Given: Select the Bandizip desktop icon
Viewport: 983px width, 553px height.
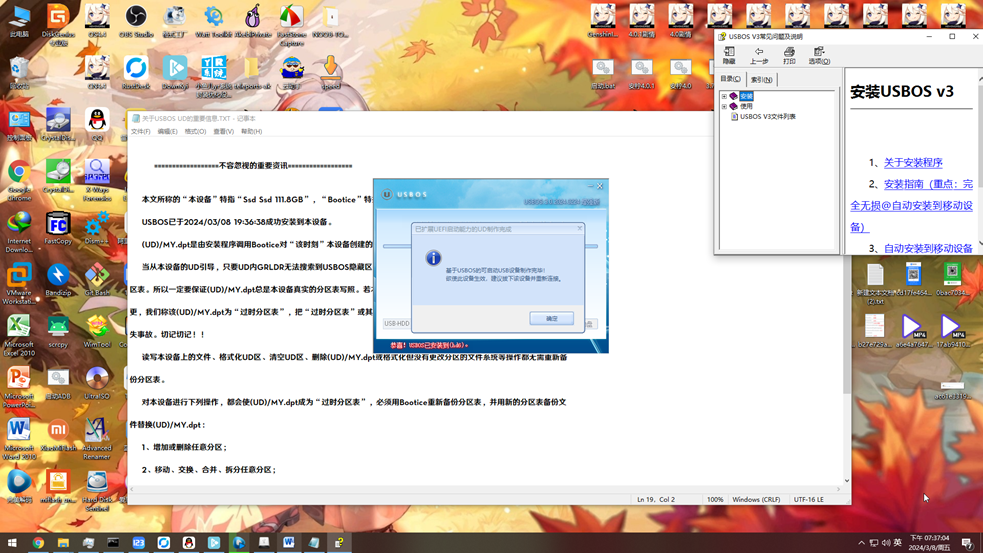Looking at the screenshot, I should tap(58, 278).
